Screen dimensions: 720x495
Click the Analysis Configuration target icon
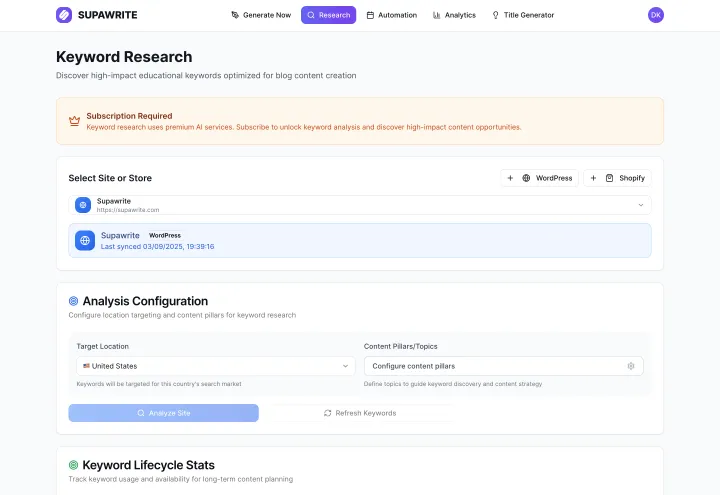[73, 301]
